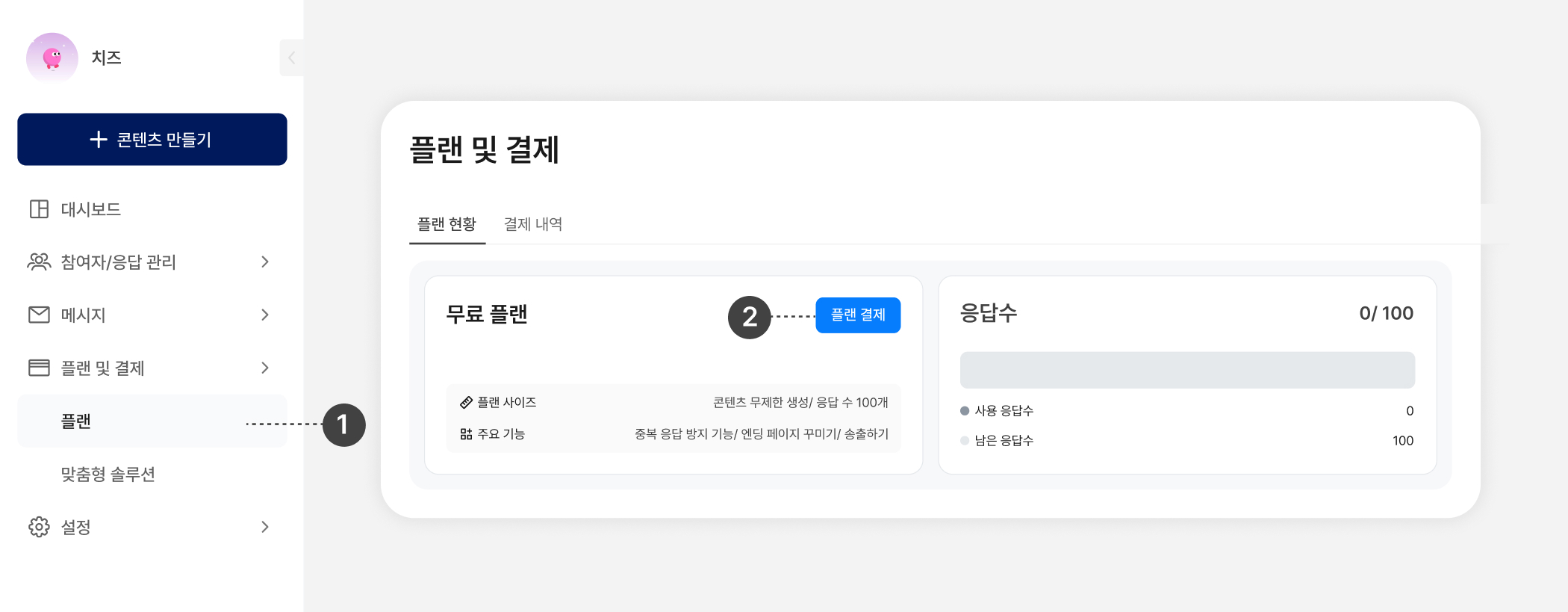
Task: Click the 치즈 profile avatar
Action: 52,58
